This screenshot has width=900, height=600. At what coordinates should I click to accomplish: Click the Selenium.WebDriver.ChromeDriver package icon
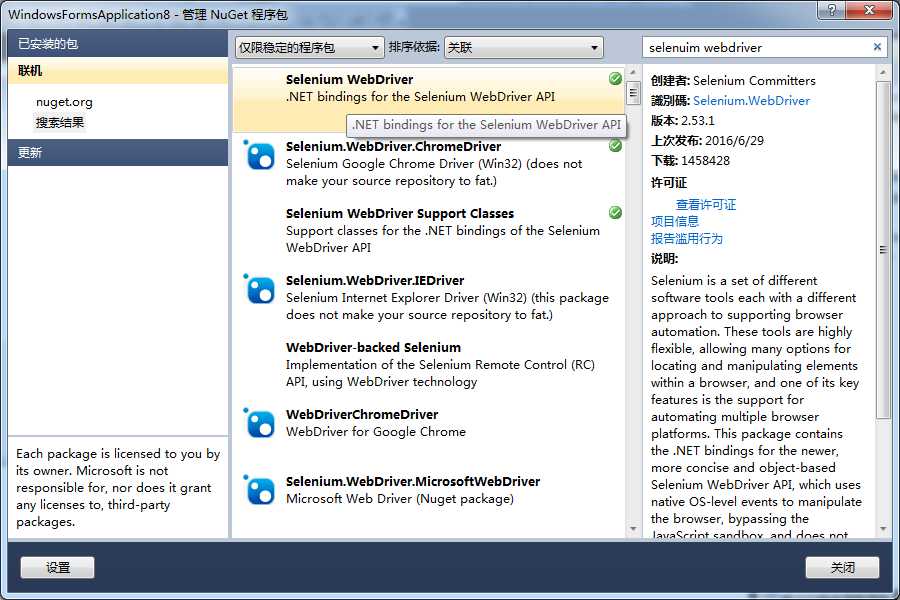pyautogui.click(x=259, y=155)
